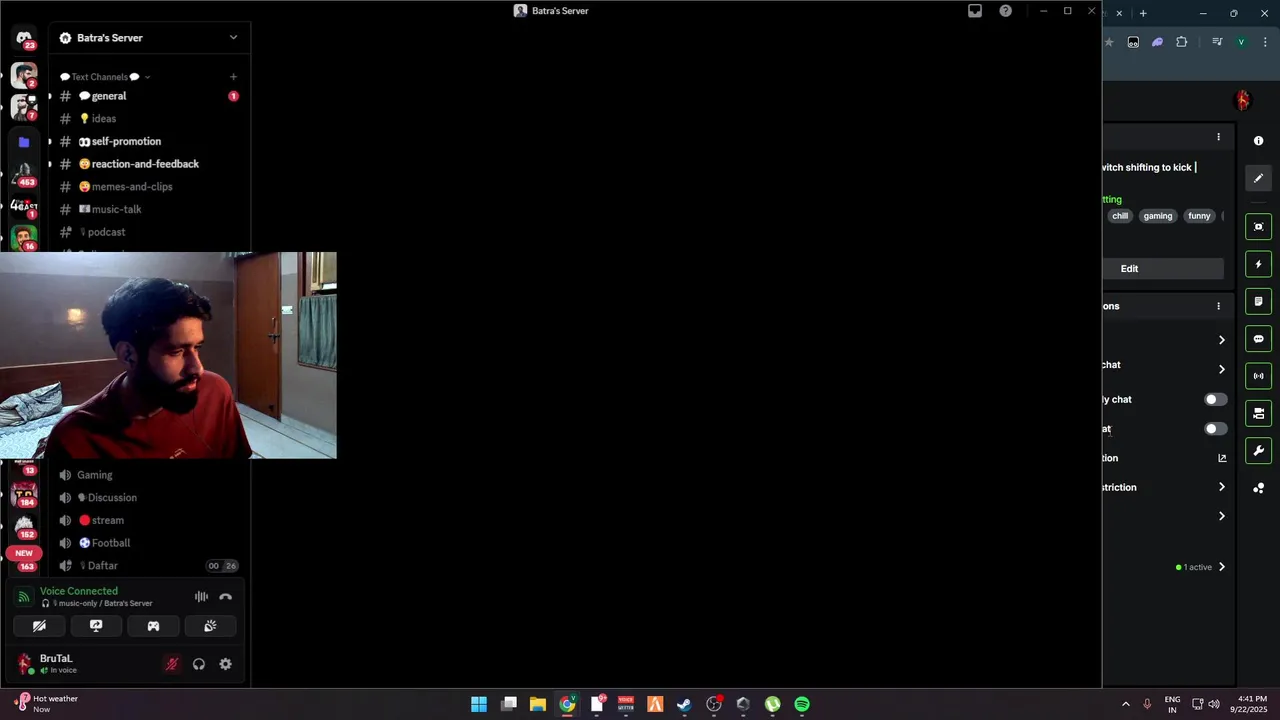Disconnect from voice with hang-up icon
The image size is (1280, 720).
point(226,597)
